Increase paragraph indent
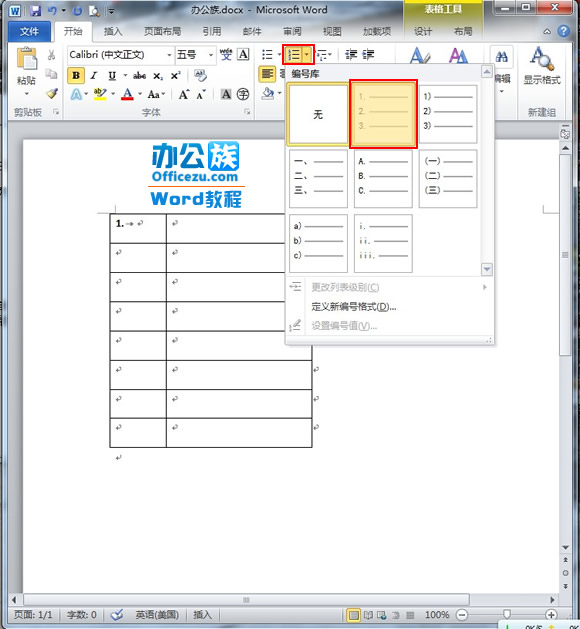Image resolution: width=580 pixels, height=629 pixels. 368,55
